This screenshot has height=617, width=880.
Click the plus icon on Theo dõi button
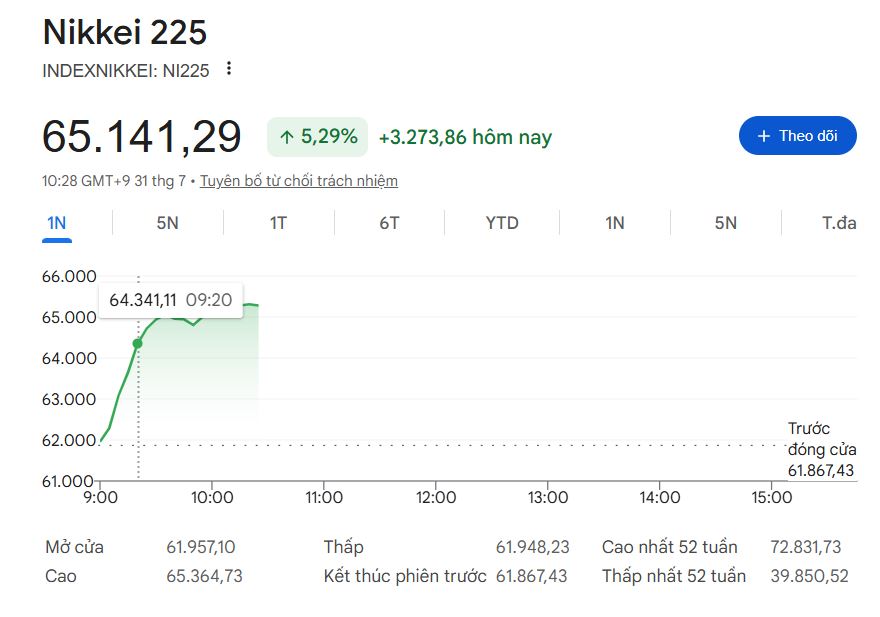point(764,136)
